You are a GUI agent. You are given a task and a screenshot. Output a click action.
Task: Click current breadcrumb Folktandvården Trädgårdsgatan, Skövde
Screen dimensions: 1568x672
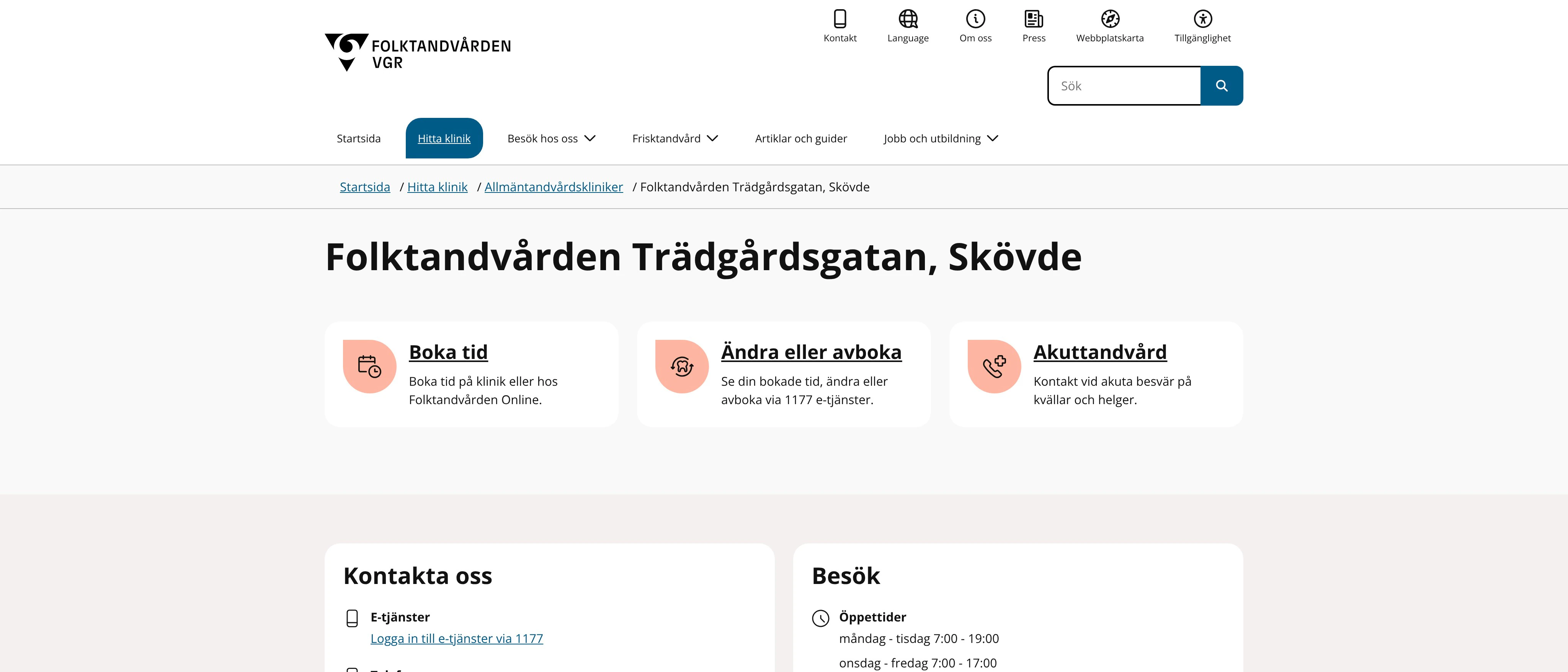coord(755,188)
